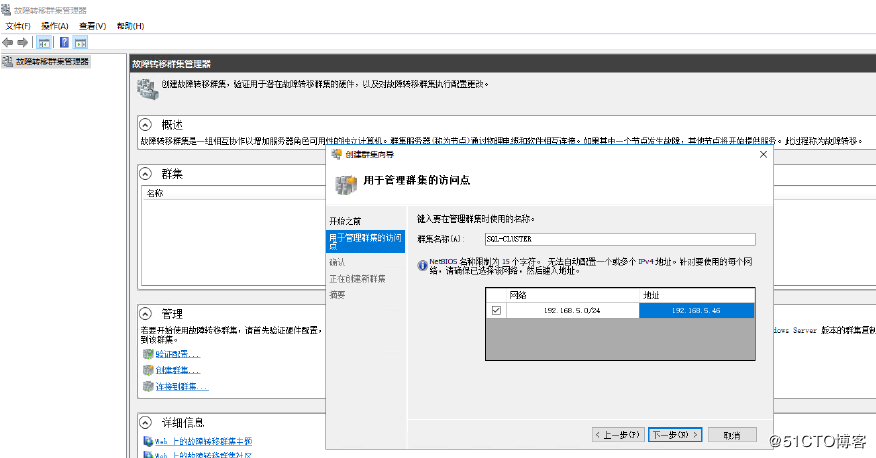
Task: Click the large server cluster wizard header icon
Action: [346, 184]
